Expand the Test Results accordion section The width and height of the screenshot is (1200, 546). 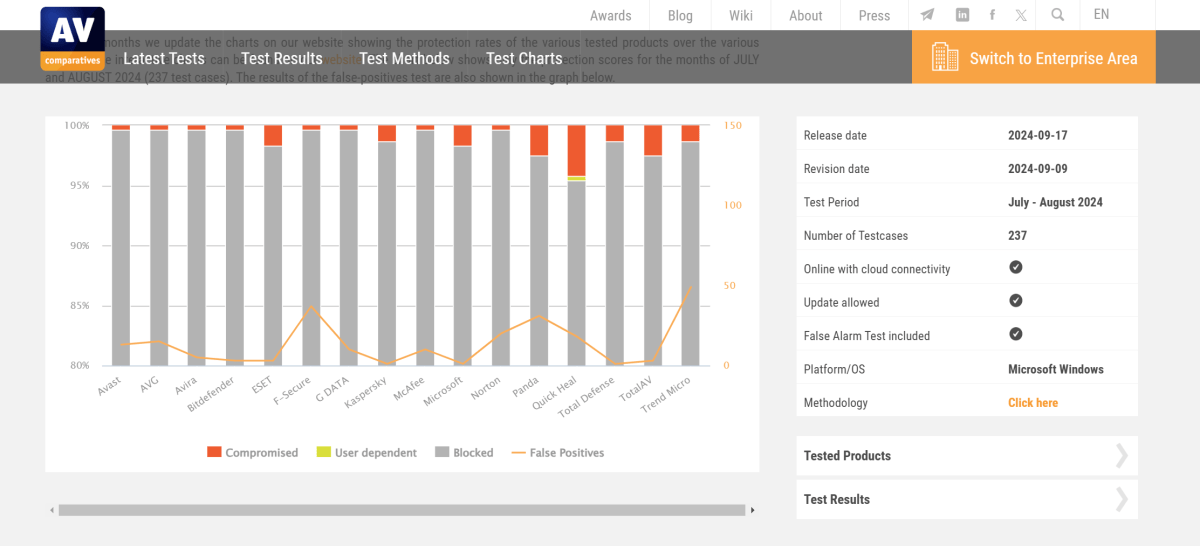coord(967,499)
